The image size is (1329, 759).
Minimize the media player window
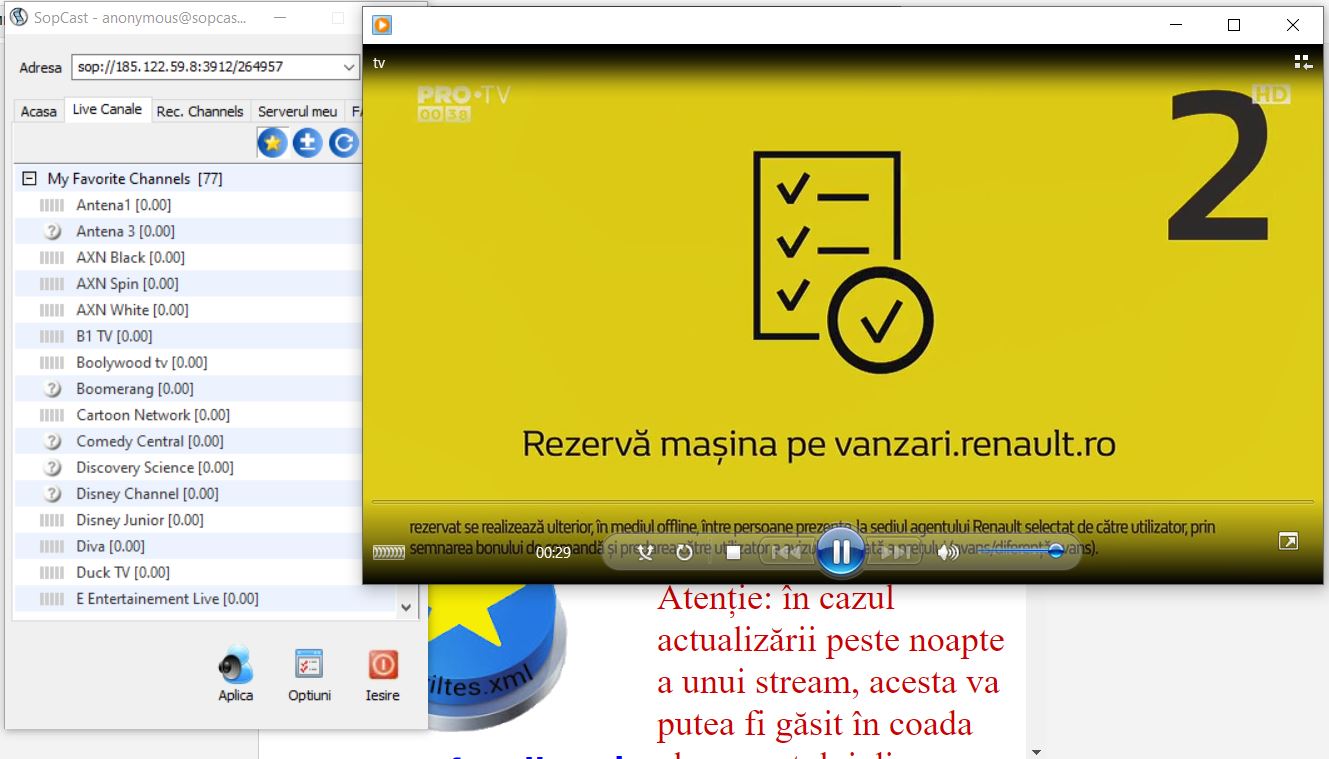pos(1176,25)
